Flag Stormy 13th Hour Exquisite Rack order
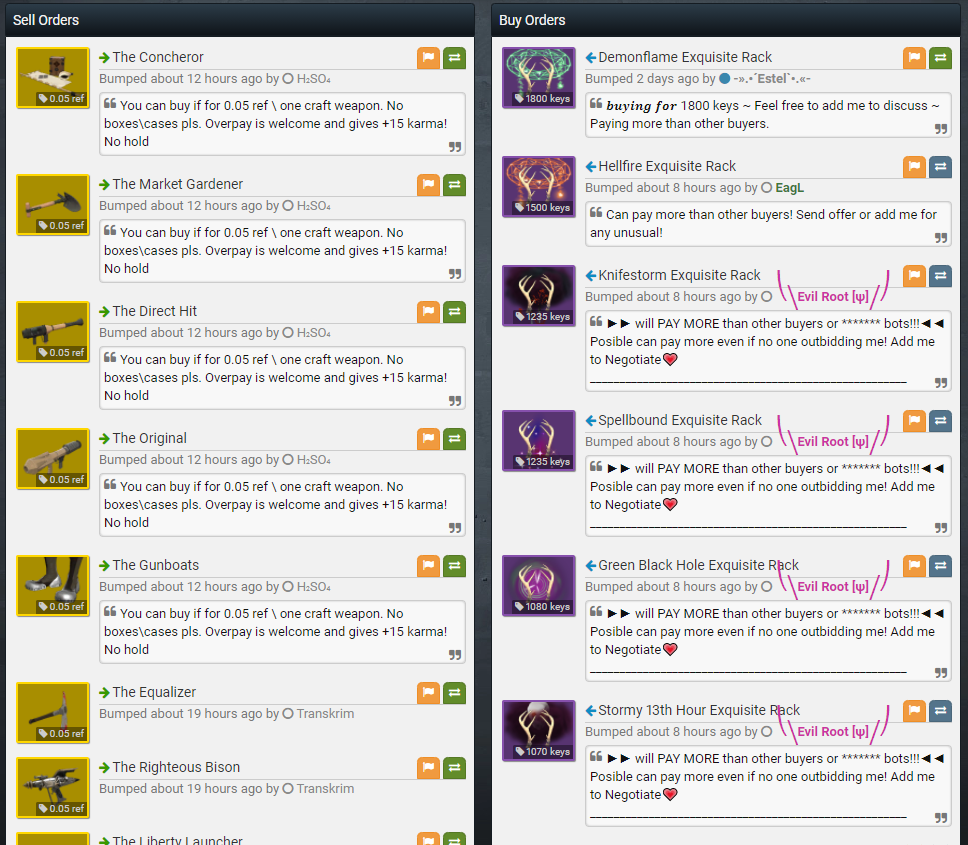This screenshot has height=845, width=968. (914, 711)
